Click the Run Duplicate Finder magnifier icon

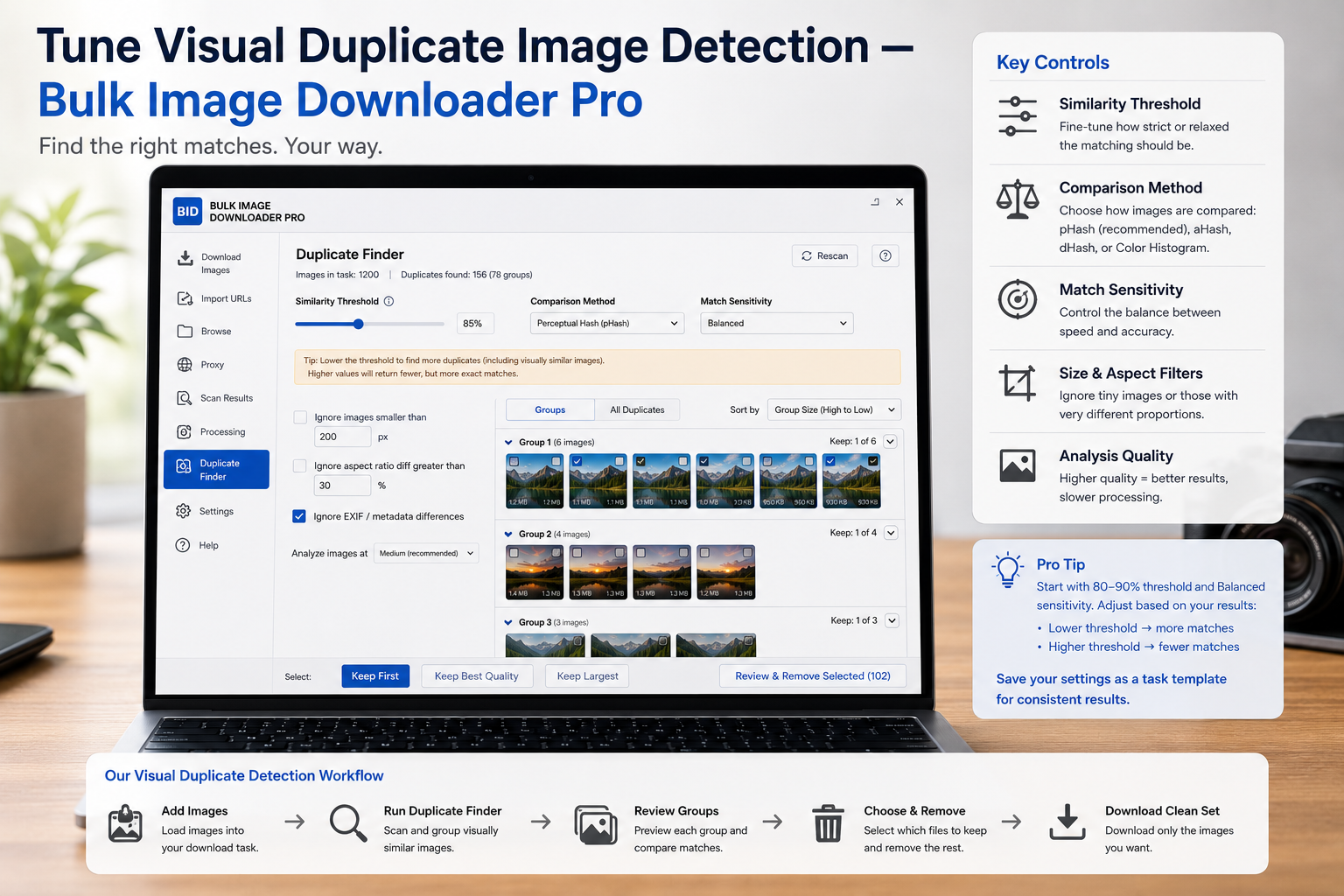[348, 823]
